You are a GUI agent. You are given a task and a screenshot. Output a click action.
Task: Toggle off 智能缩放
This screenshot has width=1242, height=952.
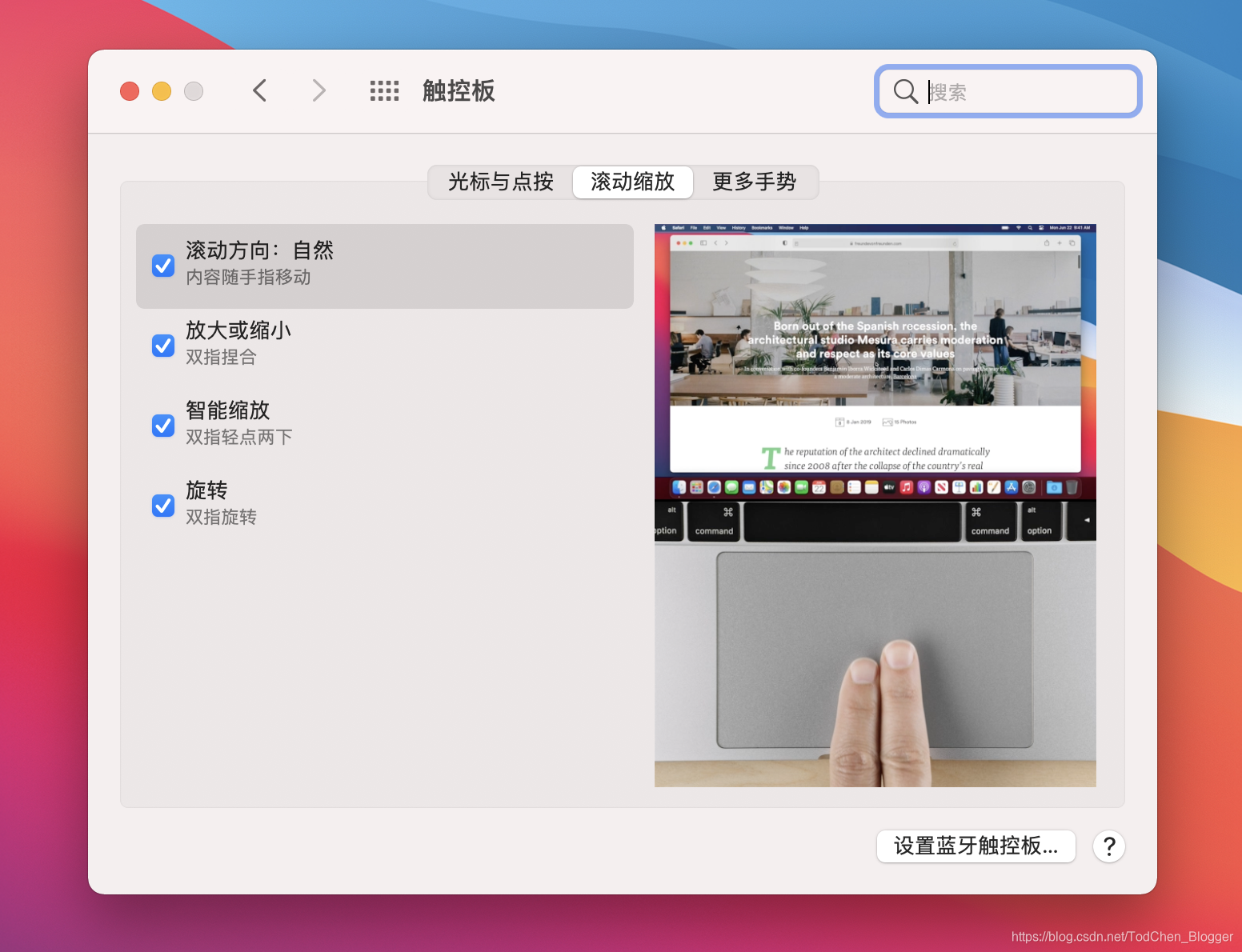tap(162, 425)
